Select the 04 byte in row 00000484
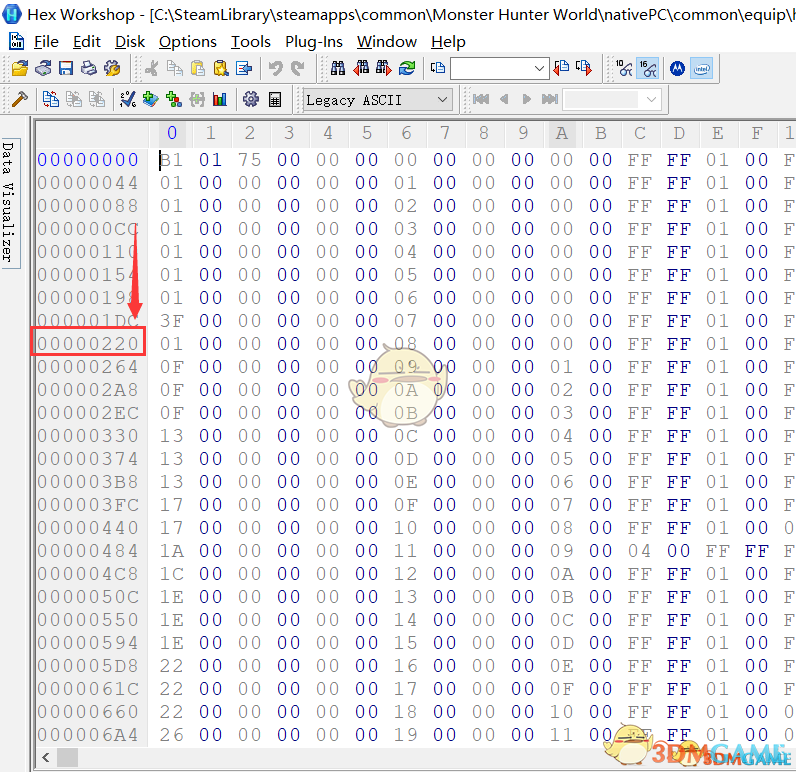Screen dimensions: 796x772 pos(639,551)
